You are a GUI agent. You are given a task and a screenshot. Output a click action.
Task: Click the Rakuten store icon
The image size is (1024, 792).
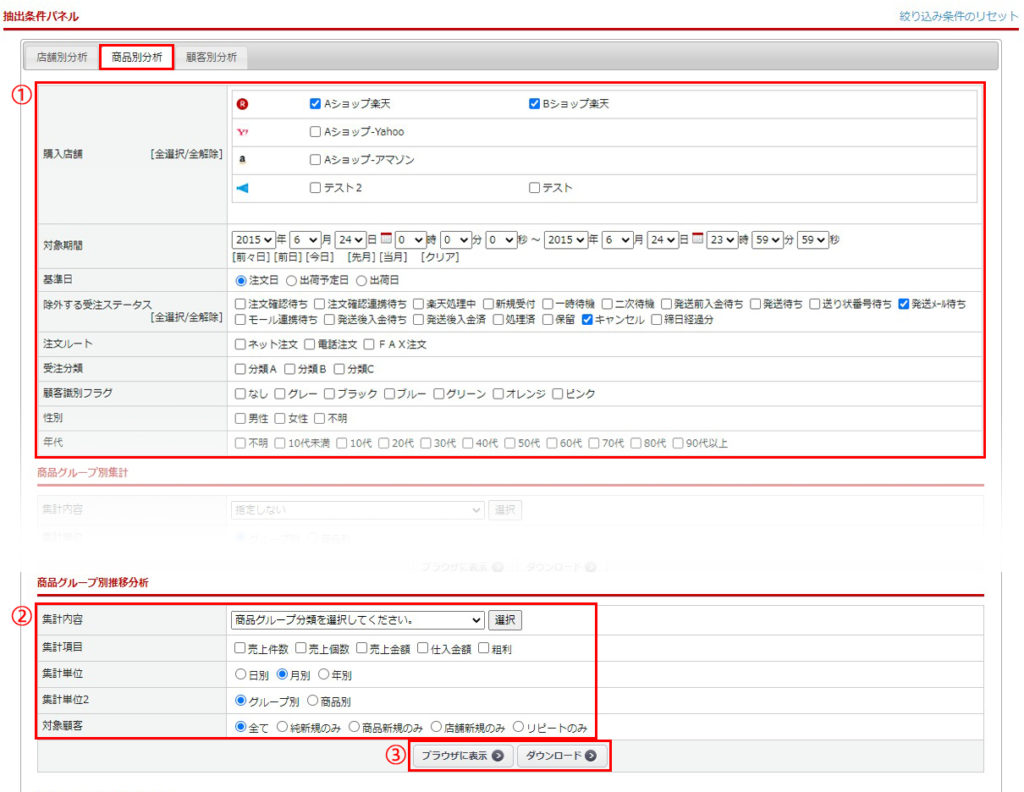(242, 104)
